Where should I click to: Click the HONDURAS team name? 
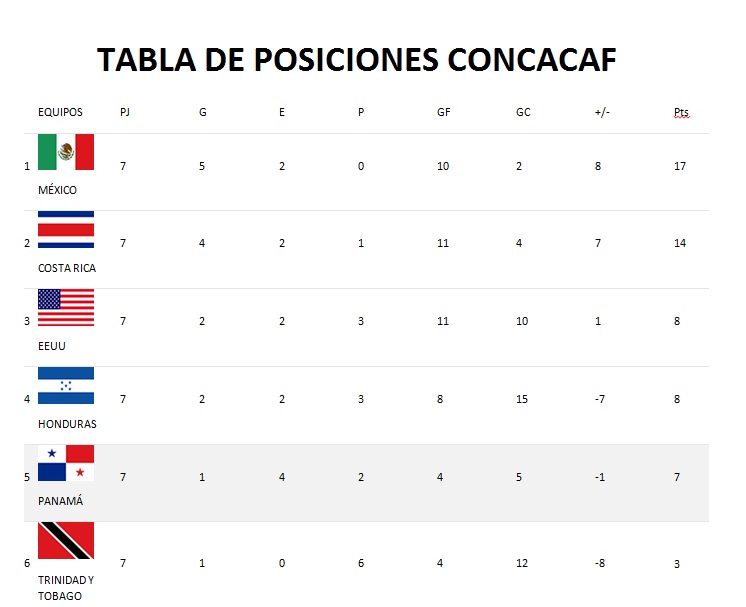pos(67,424)
